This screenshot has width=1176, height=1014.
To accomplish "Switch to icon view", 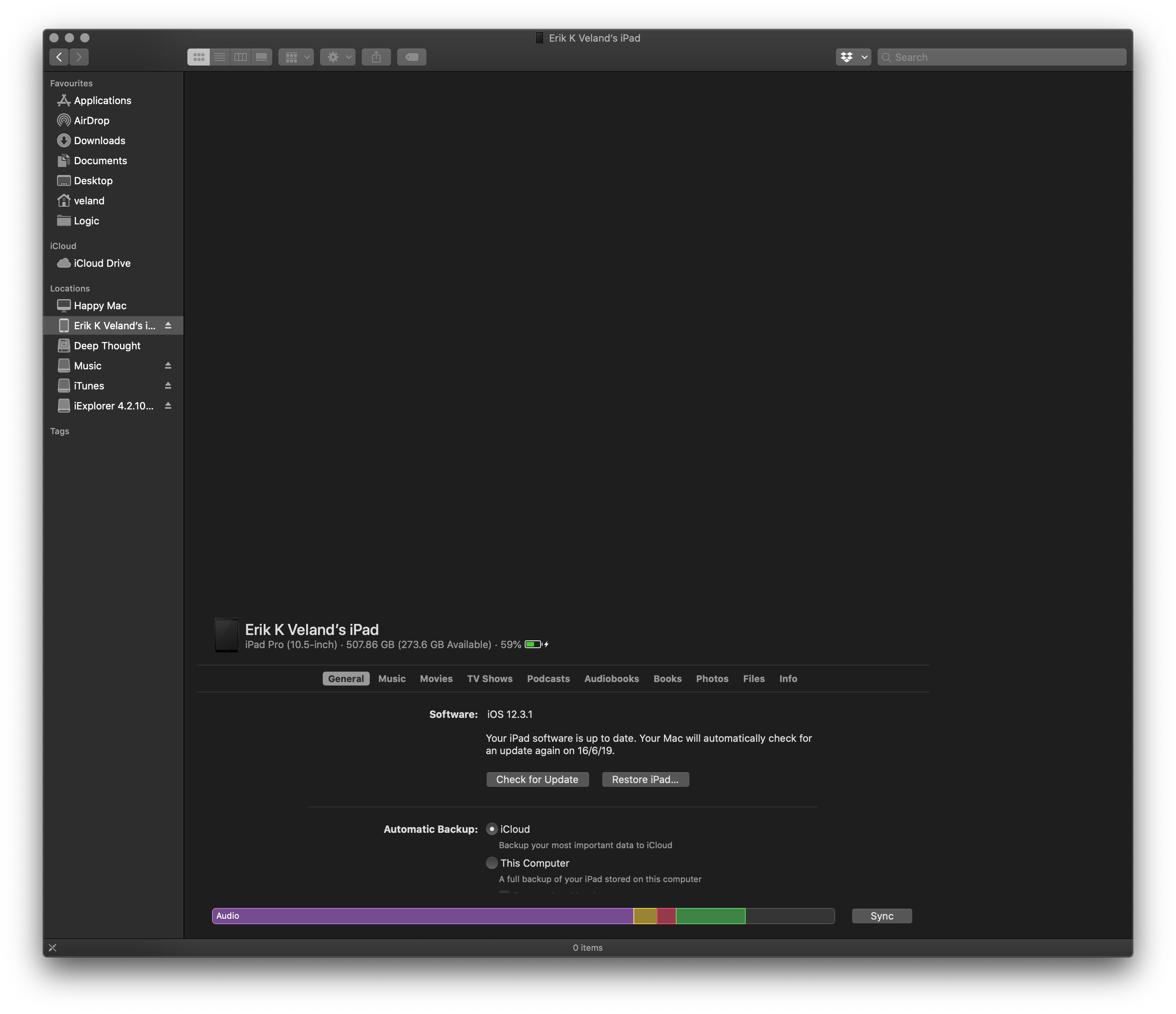I will point(199,57).
